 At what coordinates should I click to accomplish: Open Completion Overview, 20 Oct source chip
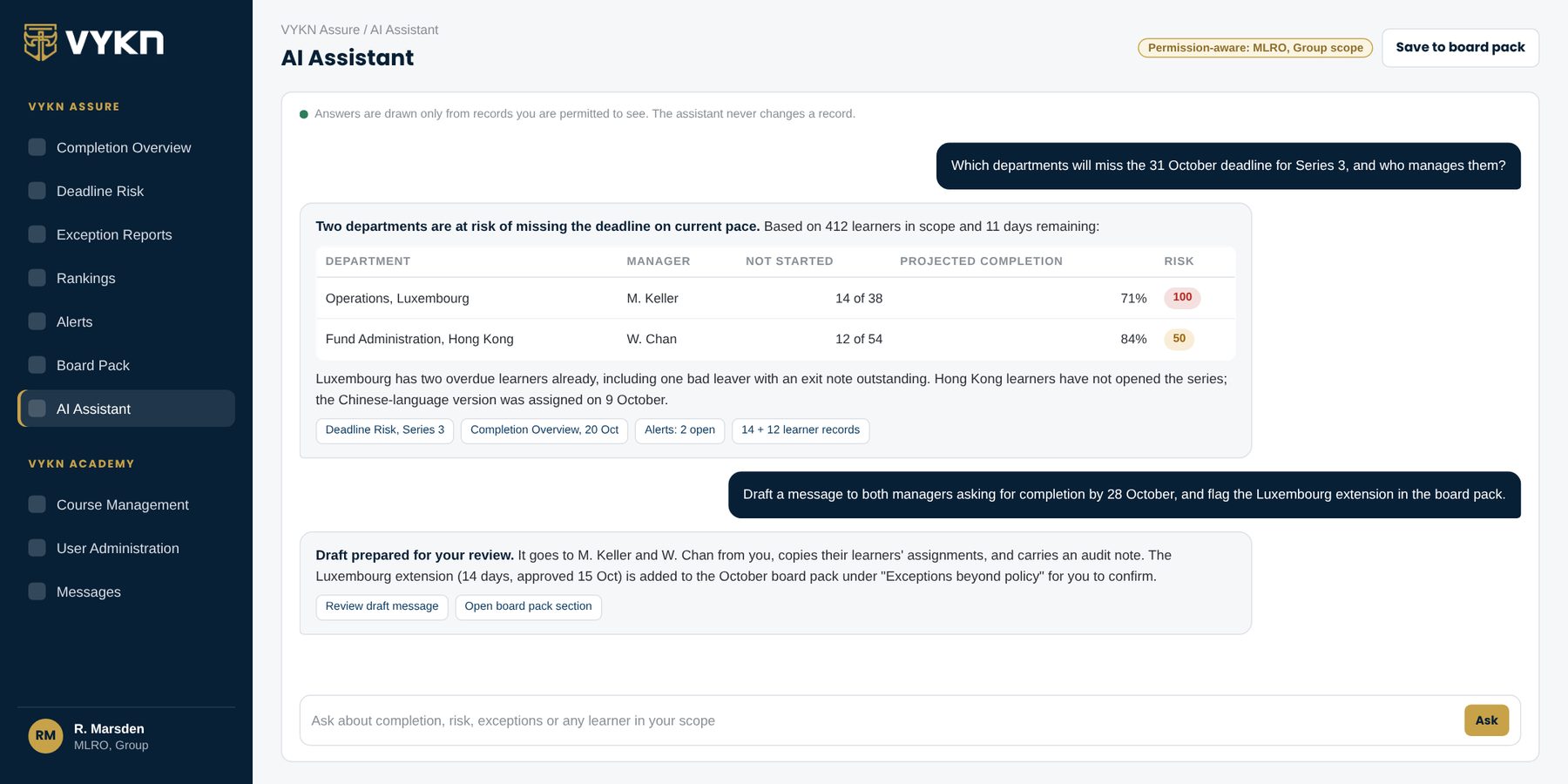pos(544,430)
